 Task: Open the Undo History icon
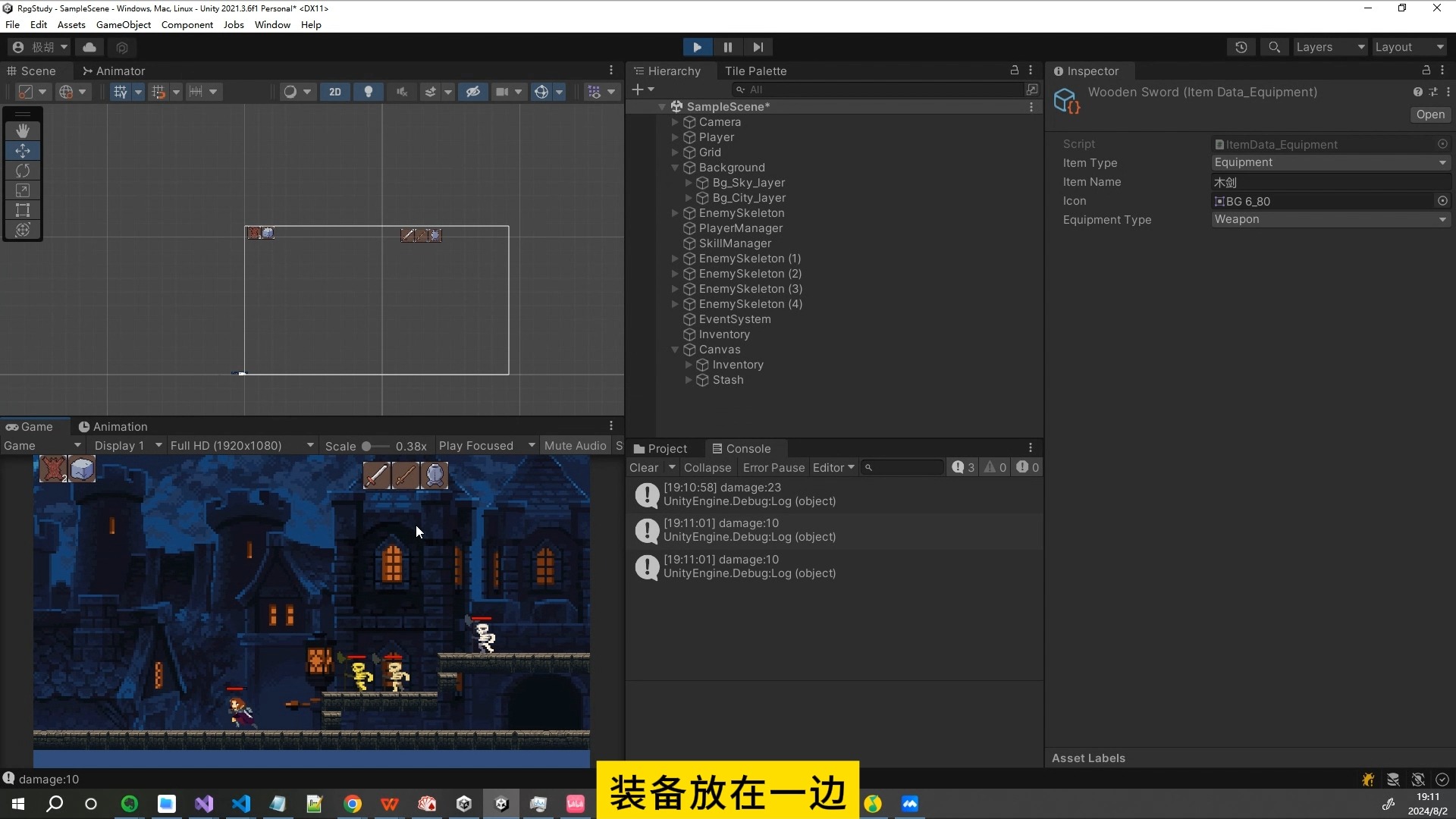pos(1241,47)
